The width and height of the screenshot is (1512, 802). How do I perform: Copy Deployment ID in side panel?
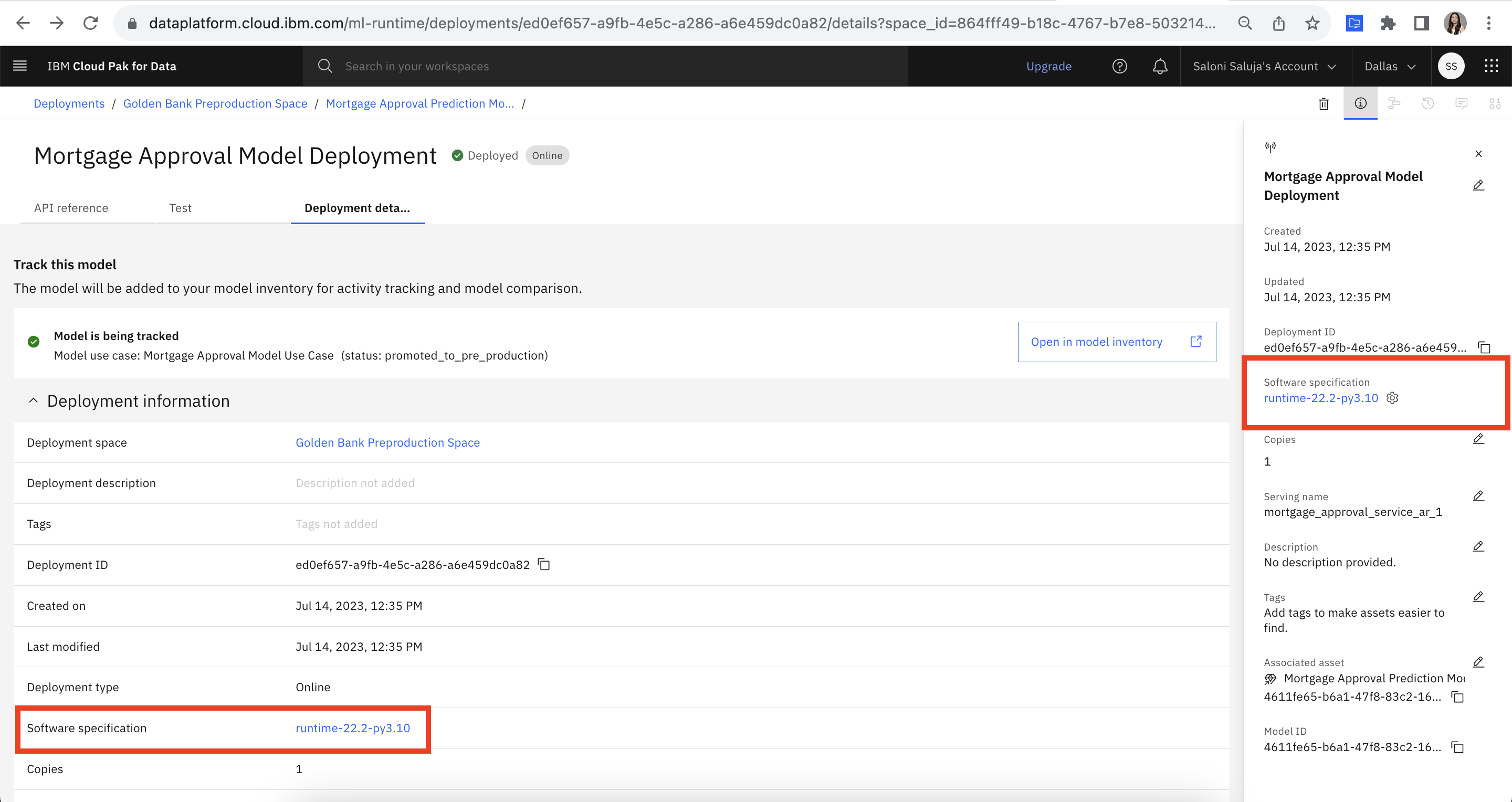click(1484, 347)
